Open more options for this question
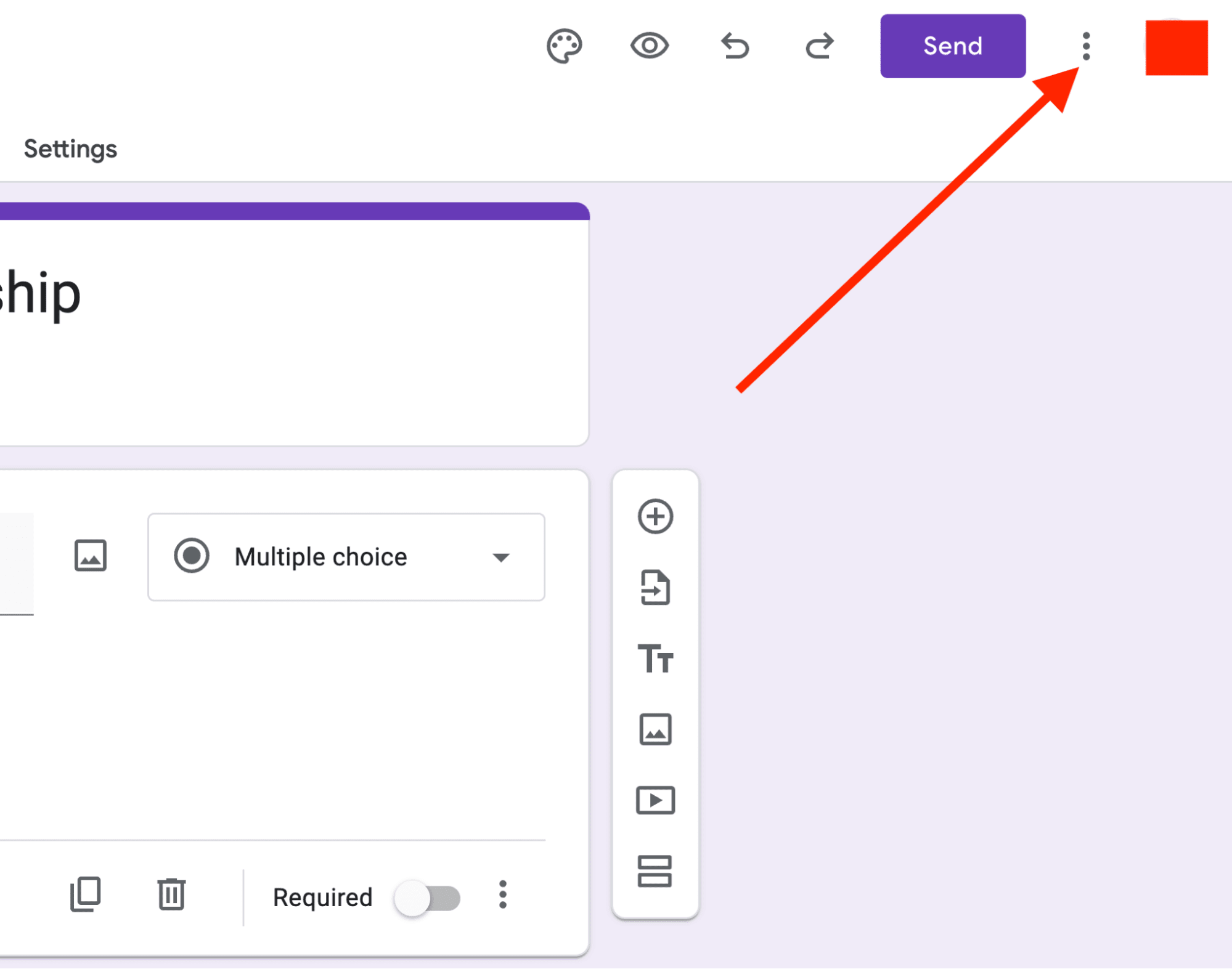Viewport: 1232px width, 969px height. tap(503, 896)
